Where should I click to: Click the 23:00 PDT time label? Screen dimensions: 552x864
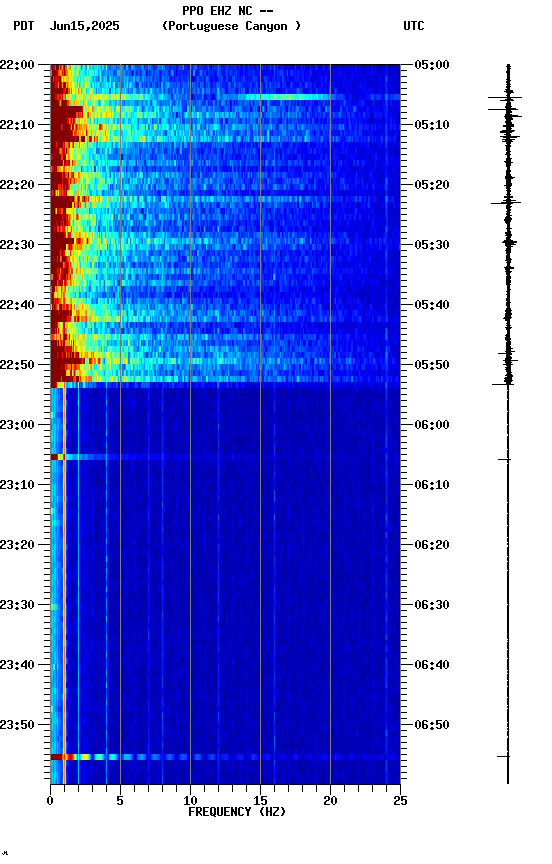(17, 425)
